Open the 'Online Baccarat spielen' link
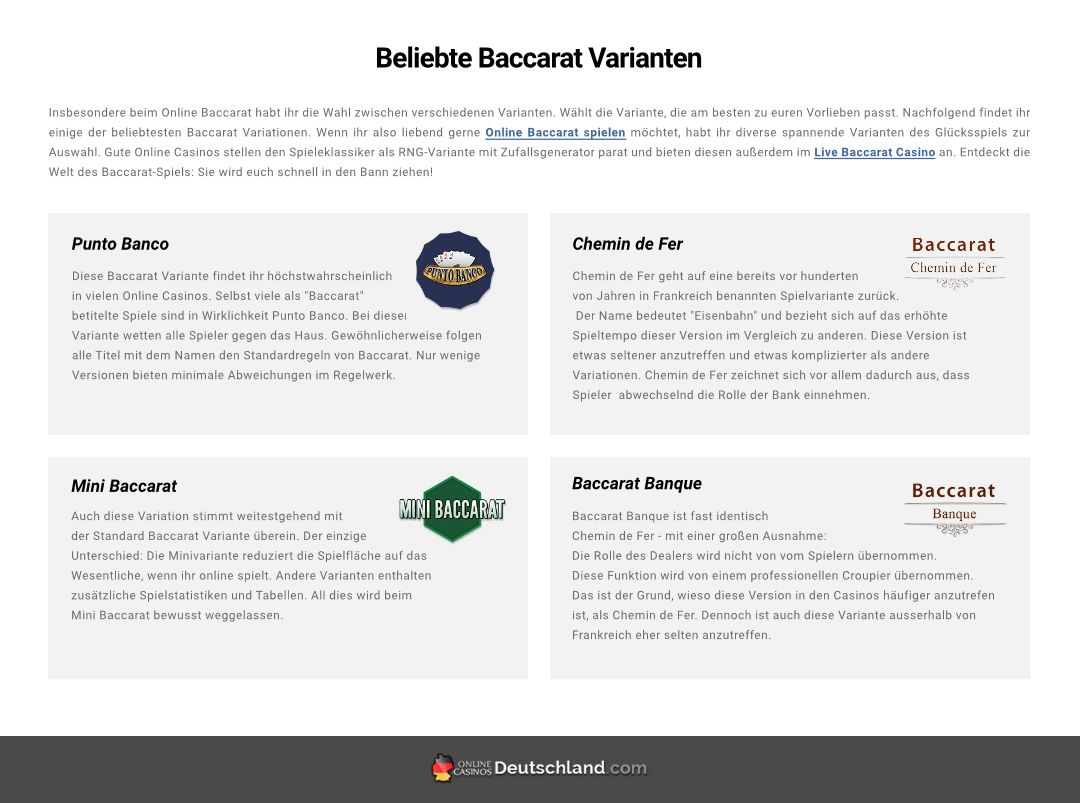 [555, 132]
